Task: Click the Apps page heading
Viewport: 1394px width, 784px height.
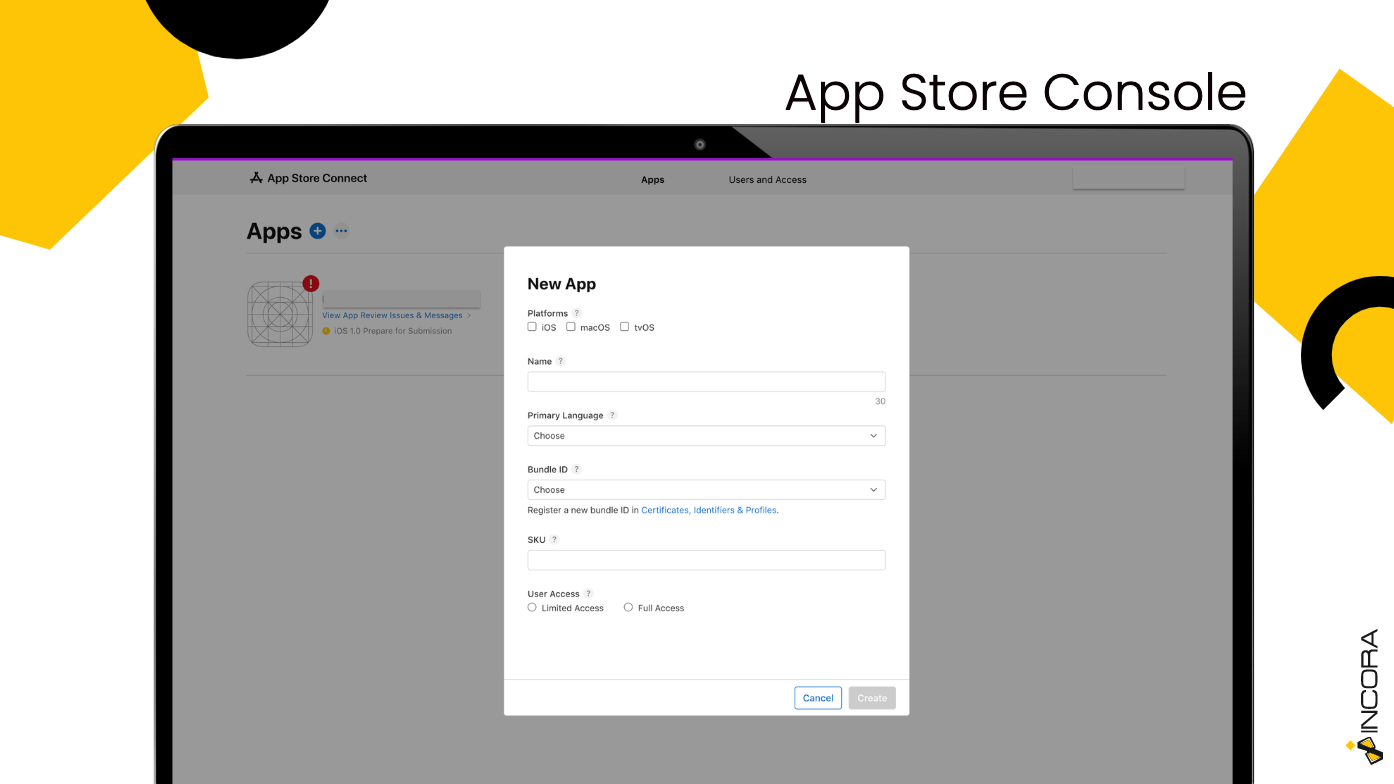Action: pos(274,231)
